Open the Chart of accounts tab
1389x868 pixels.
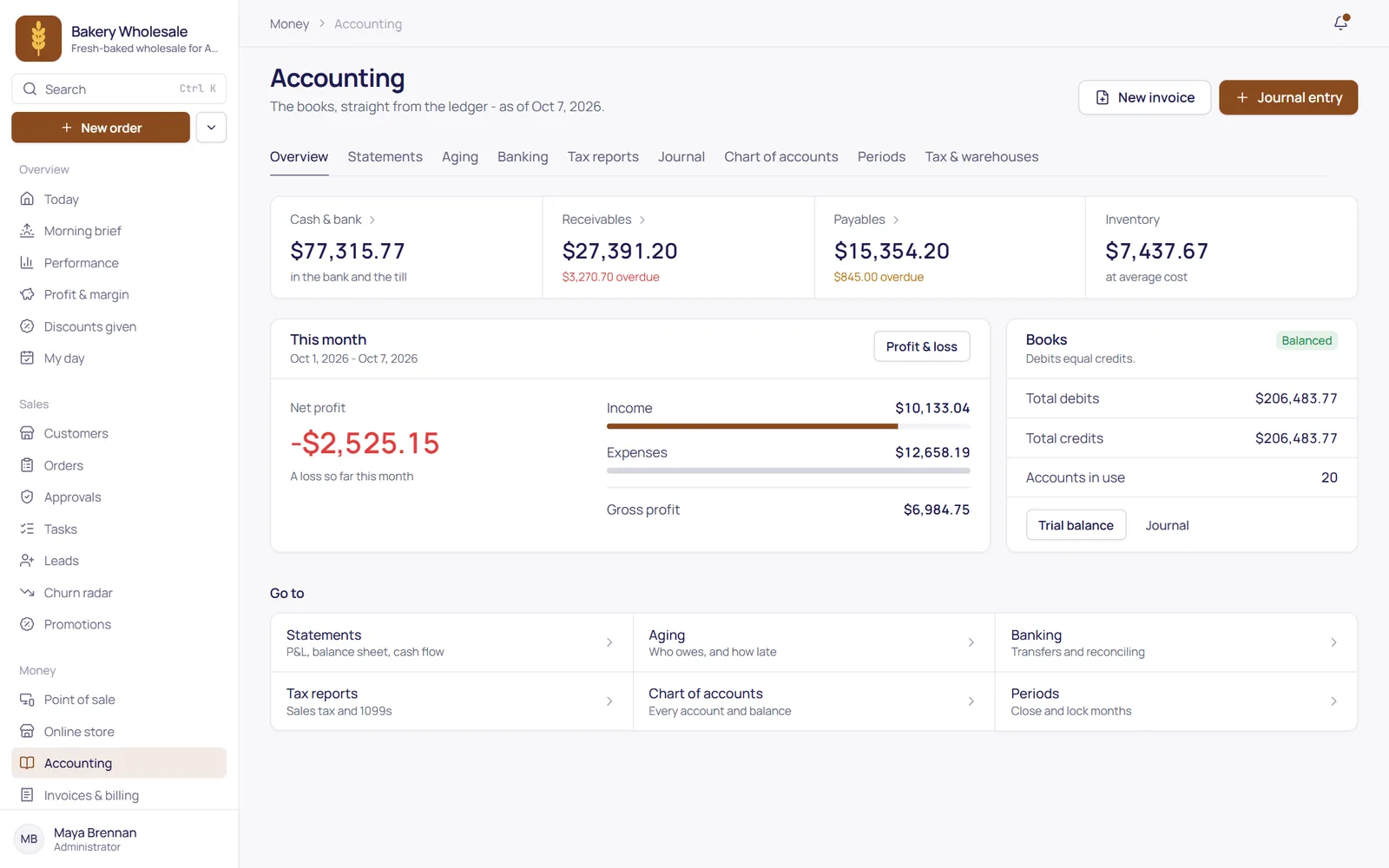781,157
